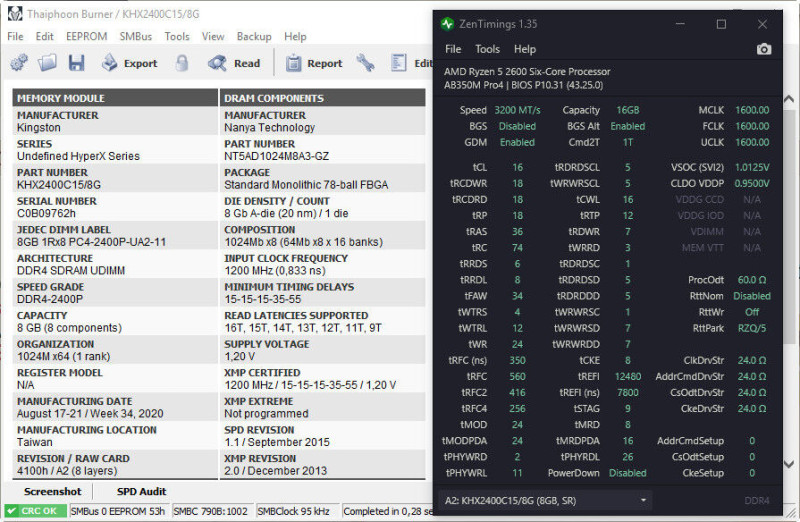Click the floppy disk save icon

pyautogui.click(x=77, y=63)
